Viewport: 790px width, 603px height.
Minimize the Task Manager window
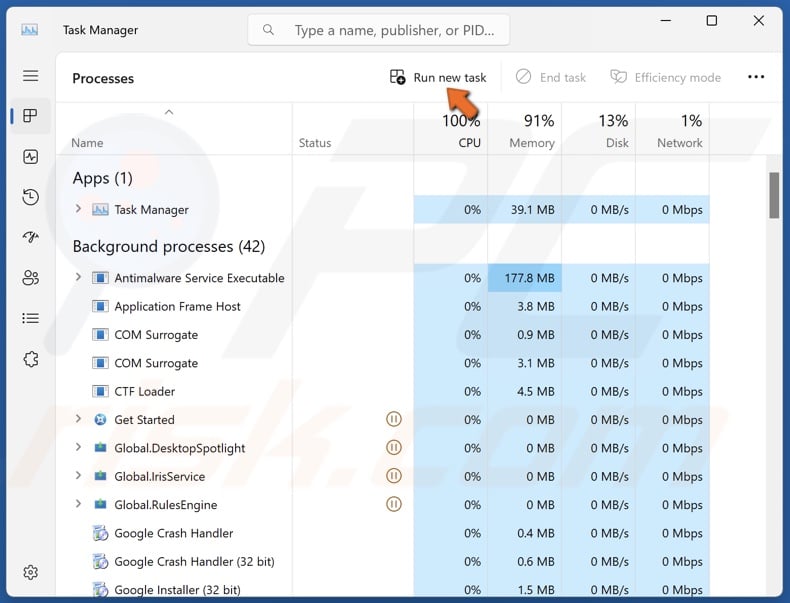pyautogui.click(x=666, y=21)
